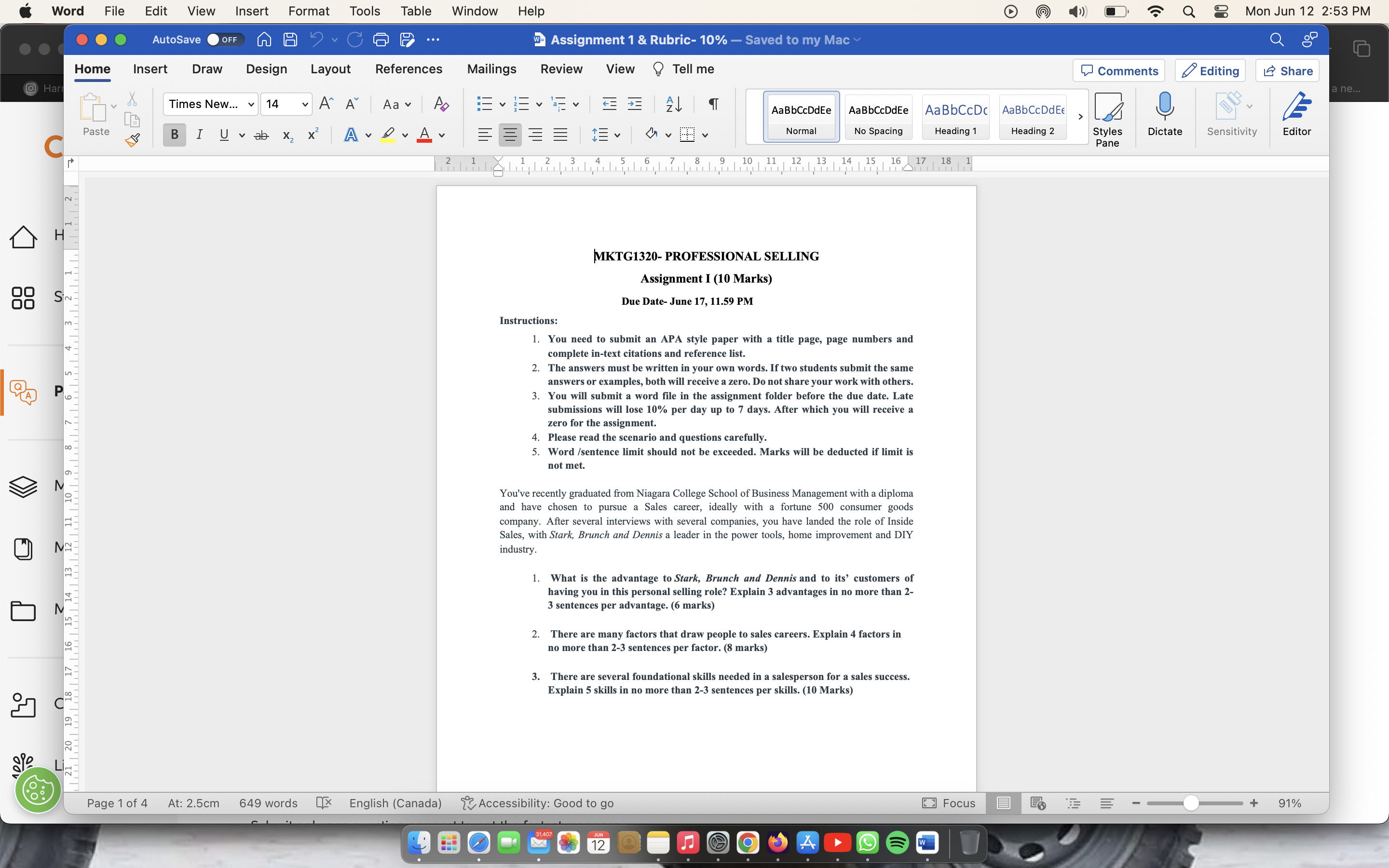Click the Home icon in title bar
Viewport: 1389px width, 868px height.
click(264, 40)
